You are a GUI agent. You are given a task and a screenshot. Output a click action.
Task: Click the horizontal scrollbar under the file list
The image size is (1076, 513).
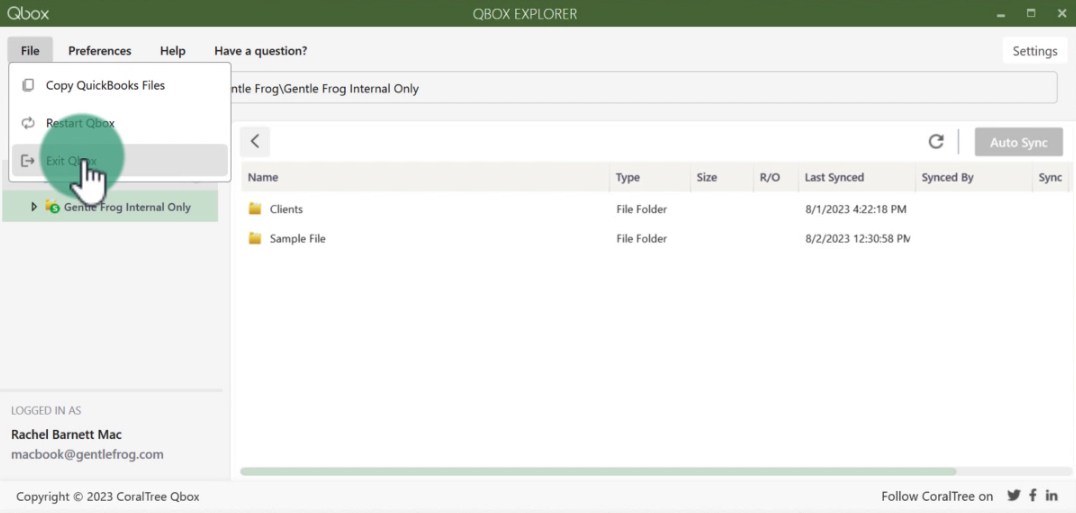(598, 472)
